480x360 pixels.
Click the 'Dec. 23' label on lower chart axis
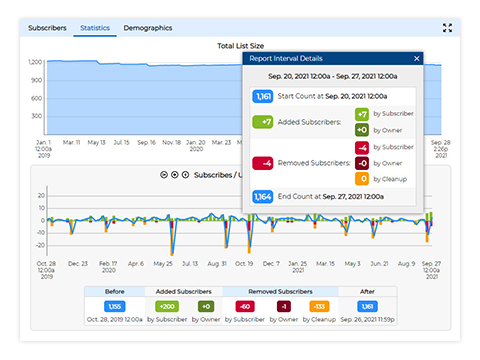coord(78,264)
